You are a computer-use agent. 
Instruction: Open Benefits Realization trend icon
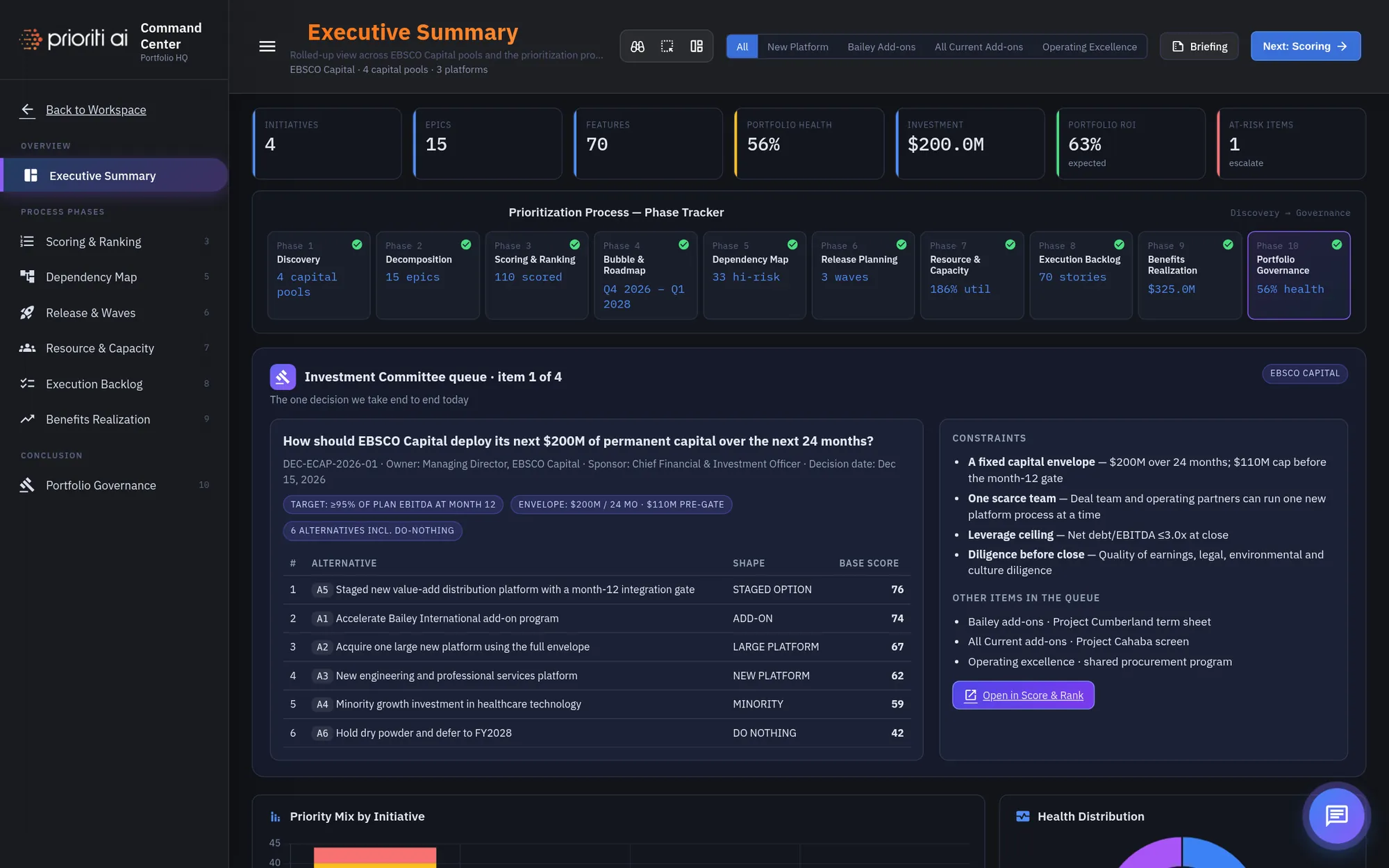[x=27, y=419]
